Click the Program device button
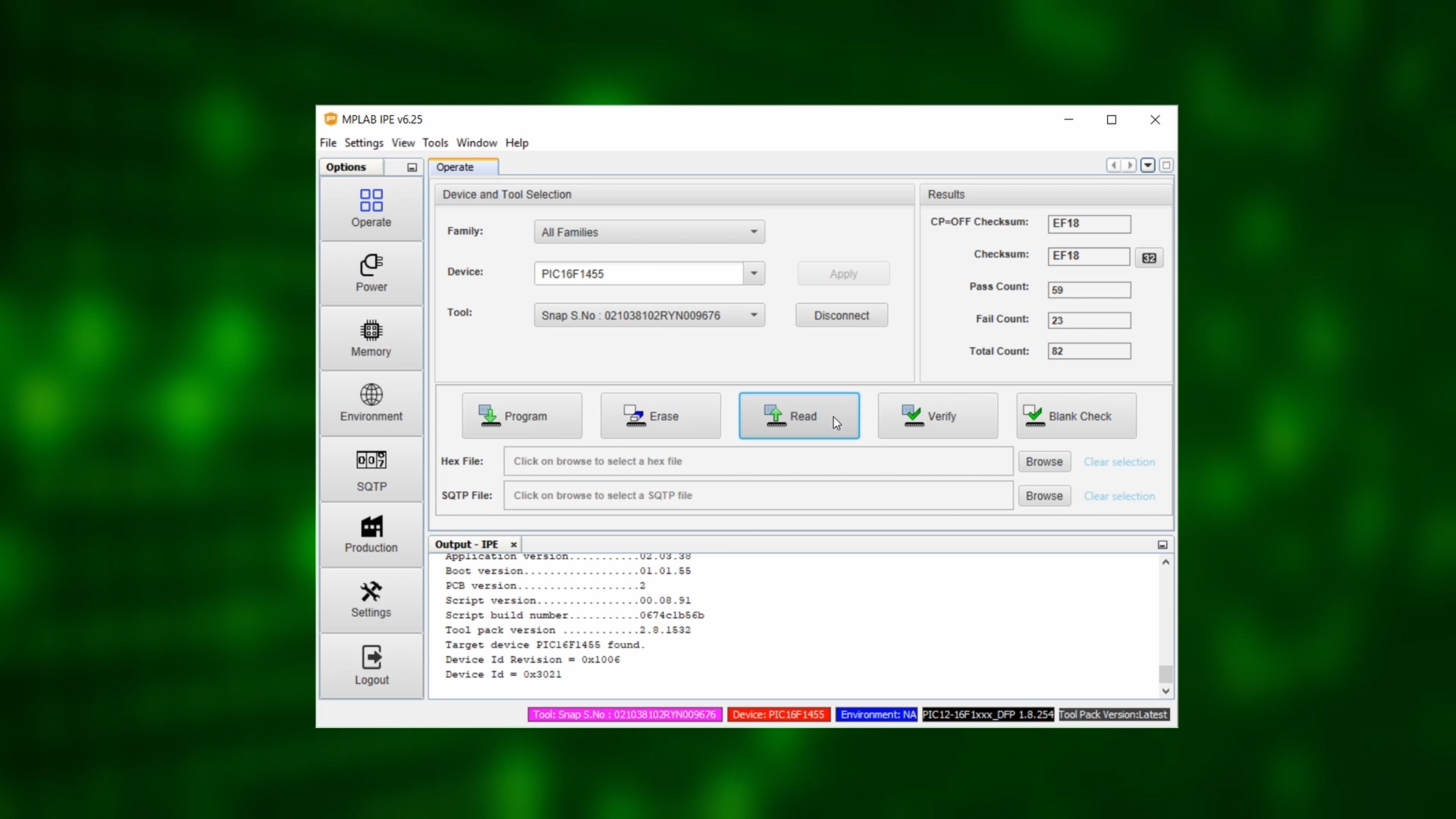The width and height of the screenshot is (1456, 819). (x=522, y=416)
